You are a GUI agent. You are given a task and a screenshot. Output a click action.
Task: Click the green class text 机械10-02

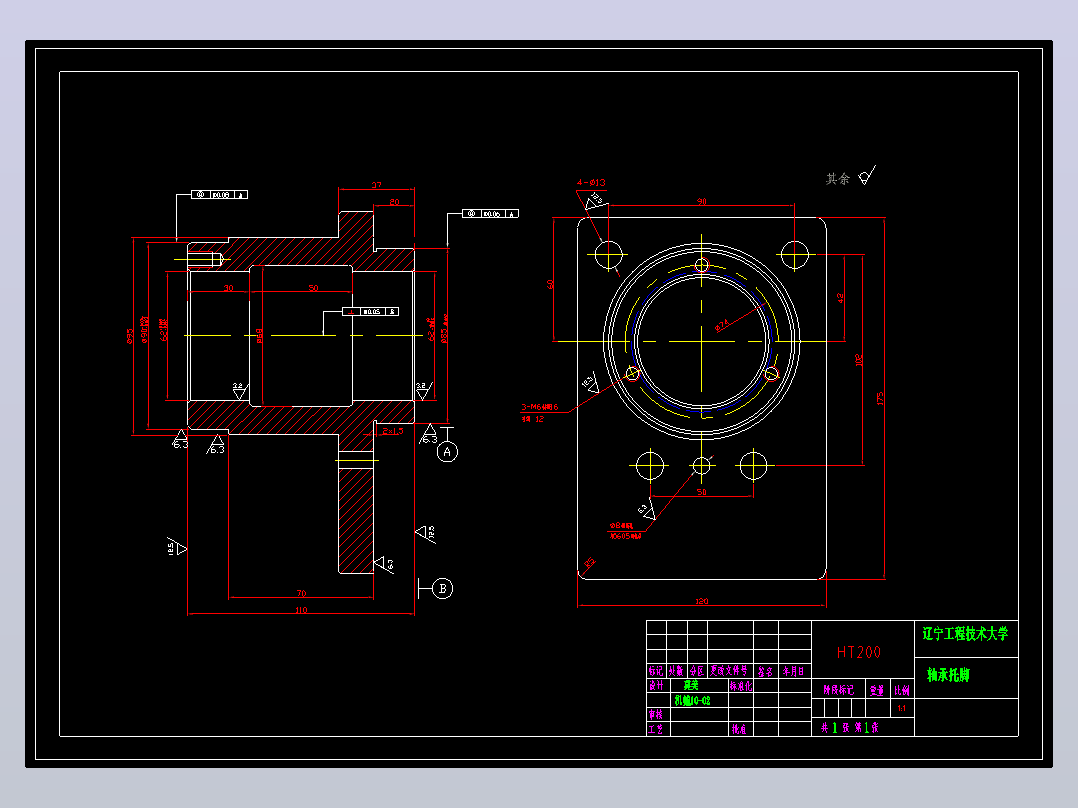pyautogui.click(x=692, y=701)
